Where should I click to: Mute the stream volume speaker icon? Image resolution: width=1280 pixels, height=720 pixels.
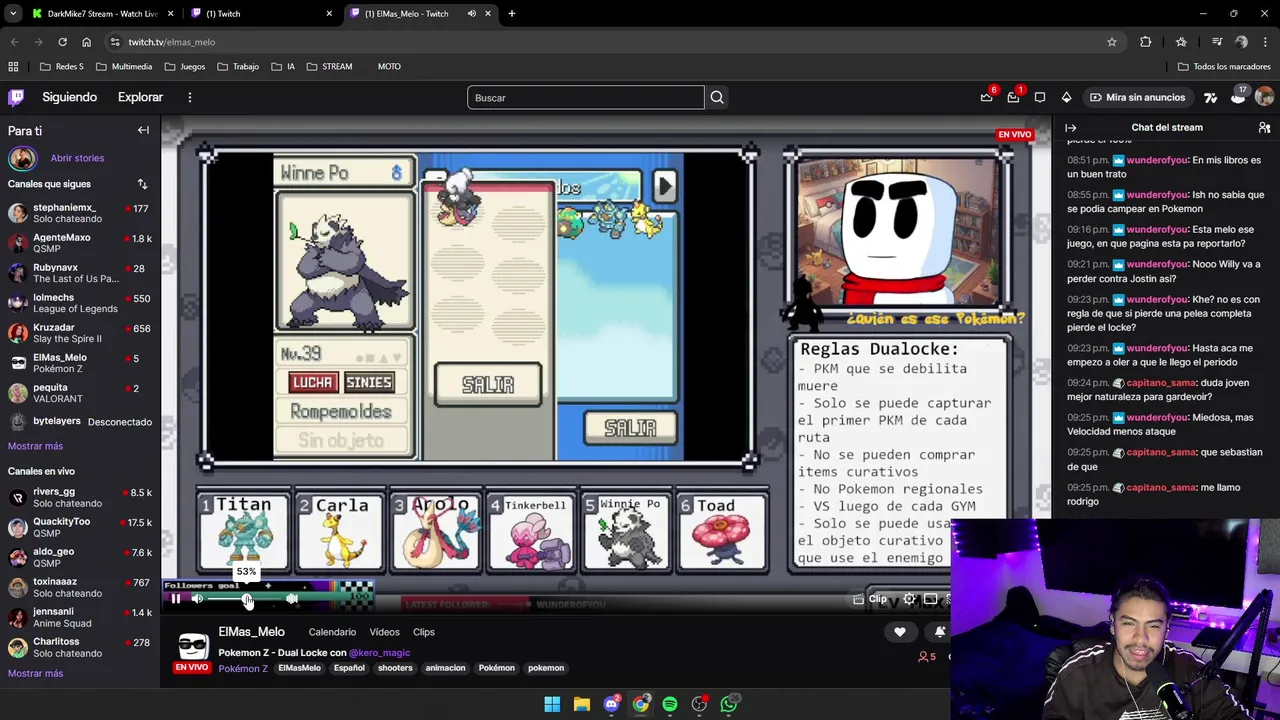(x=197, y=599)
